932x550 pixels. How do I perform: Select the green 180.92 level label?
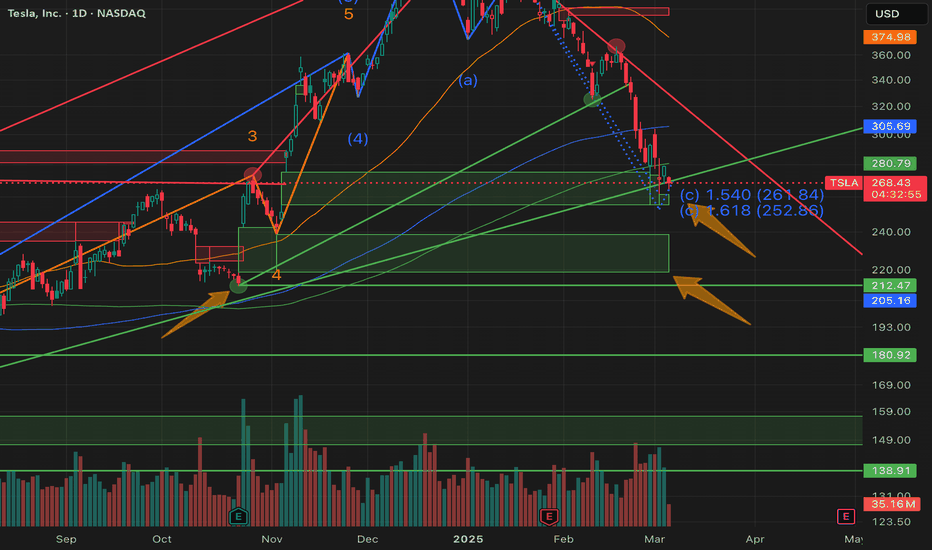(x=890, y=355)
